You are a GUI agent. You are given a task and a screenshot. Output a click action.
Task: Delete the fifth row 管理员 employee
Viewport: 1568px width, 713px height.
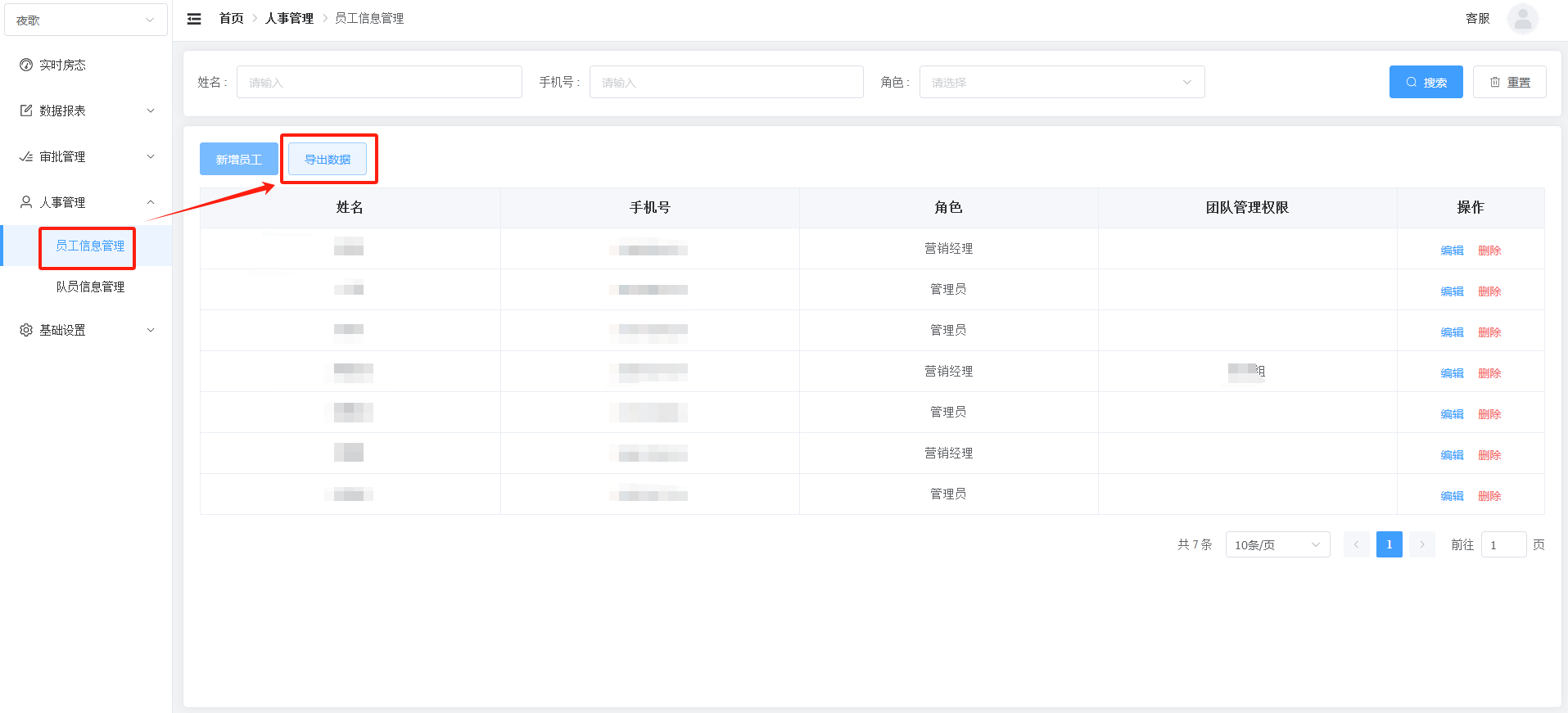(1489, 414)
